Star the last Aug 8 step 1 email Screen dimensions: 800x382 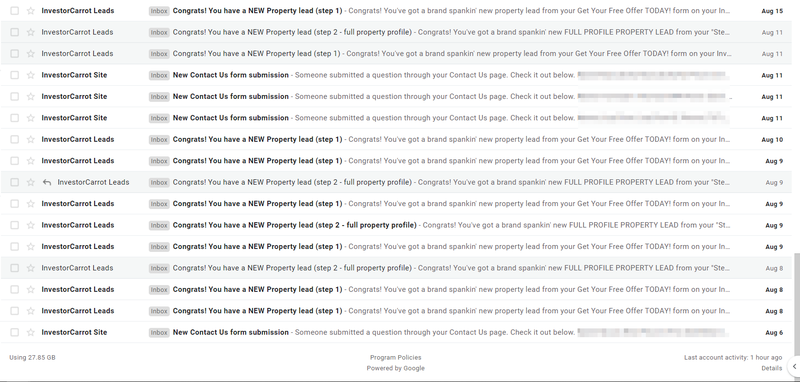pos(31,311)
